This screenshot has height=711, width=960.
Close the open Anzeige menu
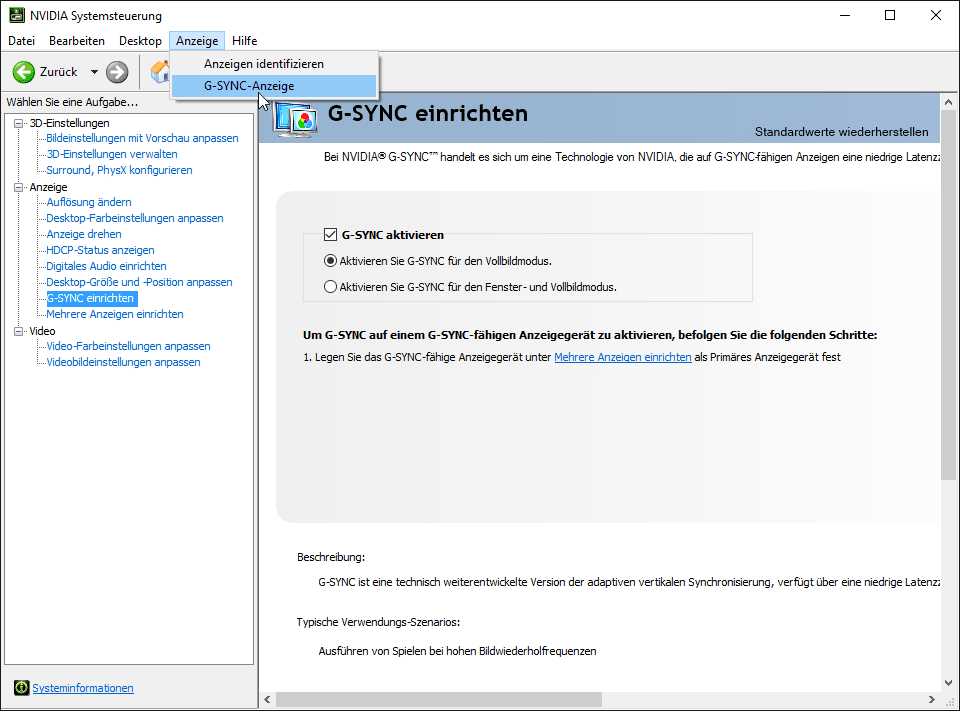(197, 40)
